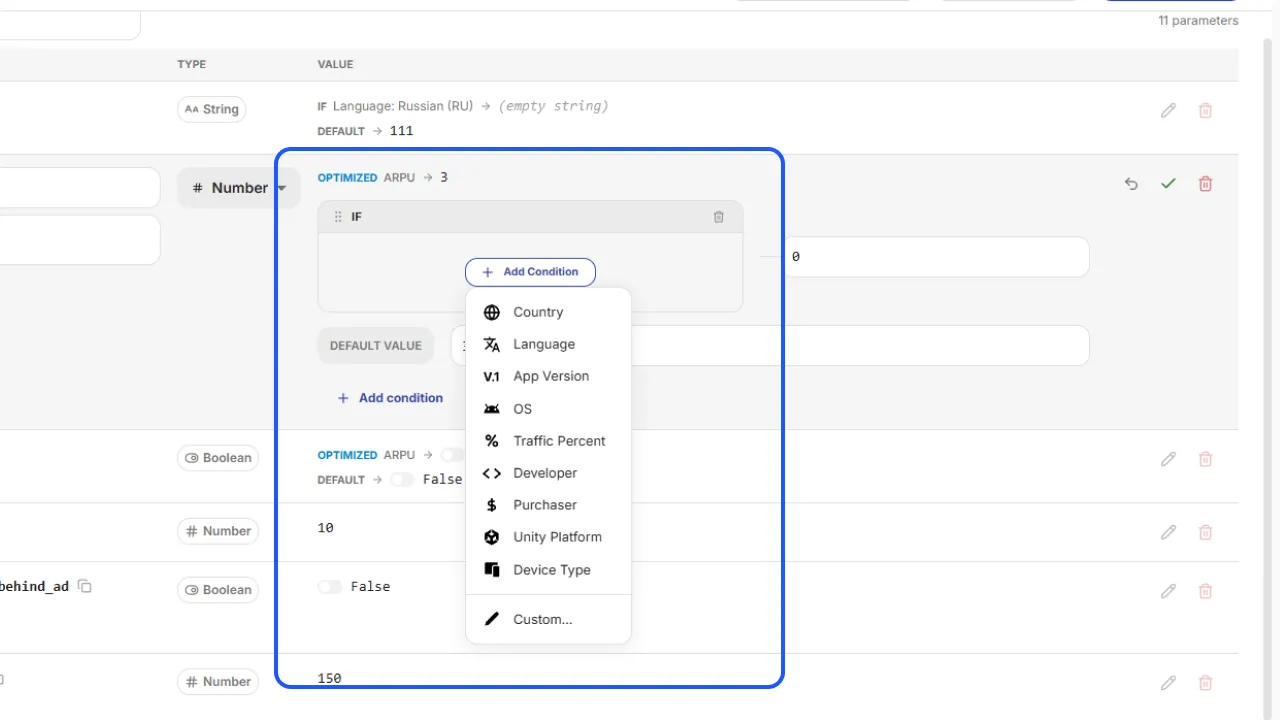Click the Add Condition pill button
Image resolution: width=1280 pixels, height=720 pixels.
(x=530, y=272)
